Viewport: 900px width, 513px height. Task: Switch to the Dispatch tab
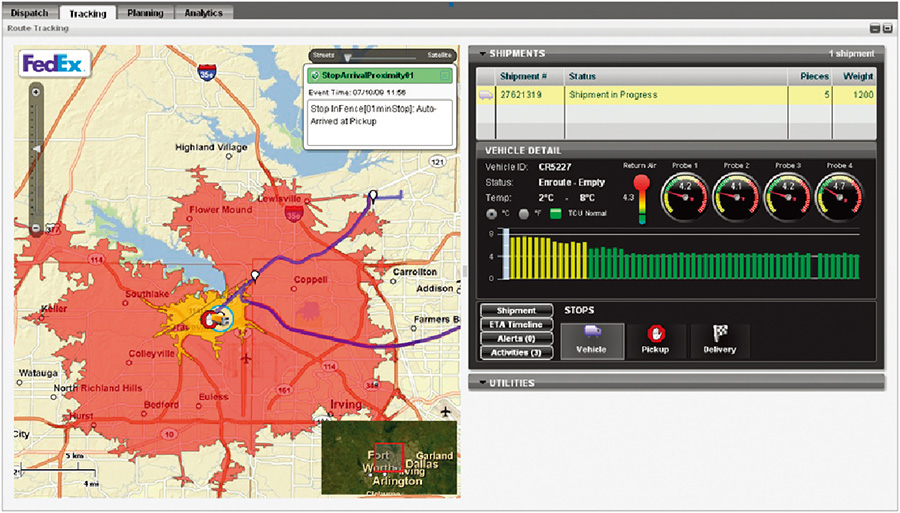point(29,13)
